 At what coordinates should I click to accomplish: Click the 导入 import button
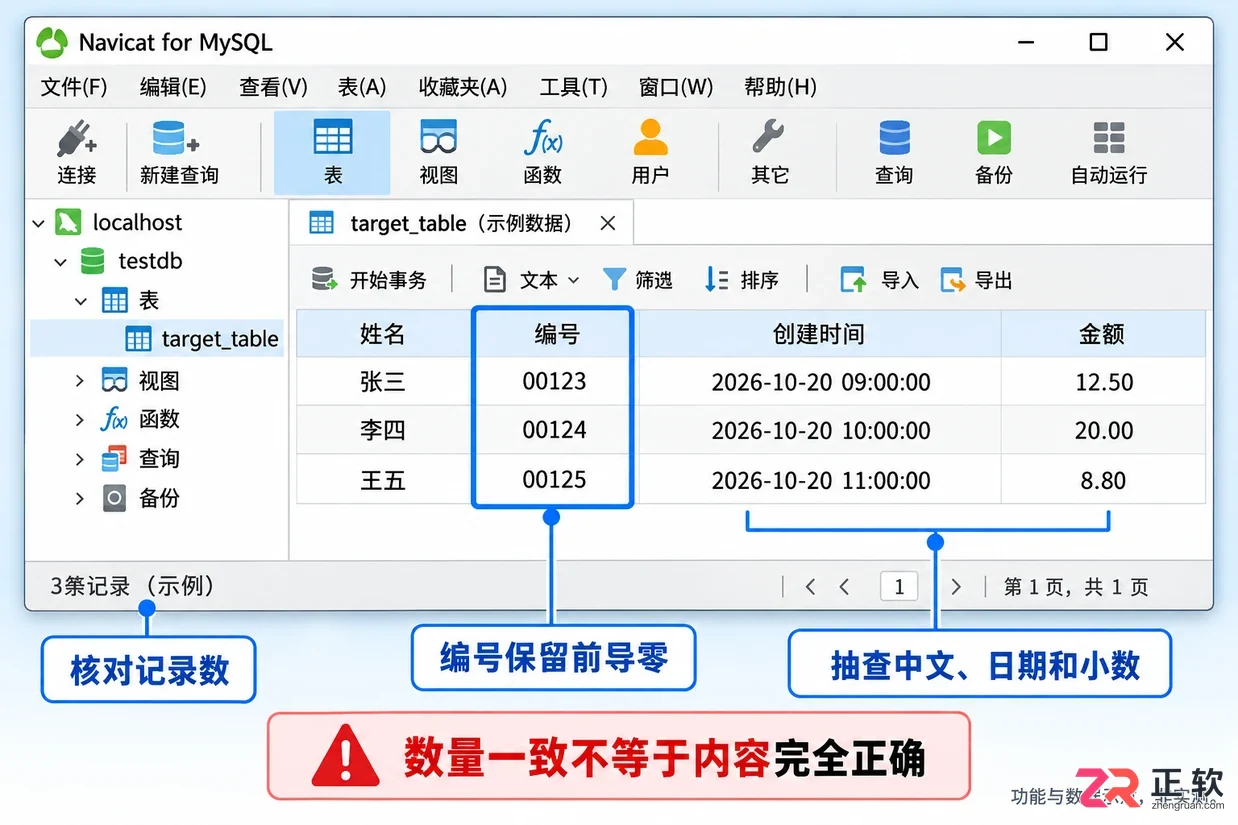(879, 280)
